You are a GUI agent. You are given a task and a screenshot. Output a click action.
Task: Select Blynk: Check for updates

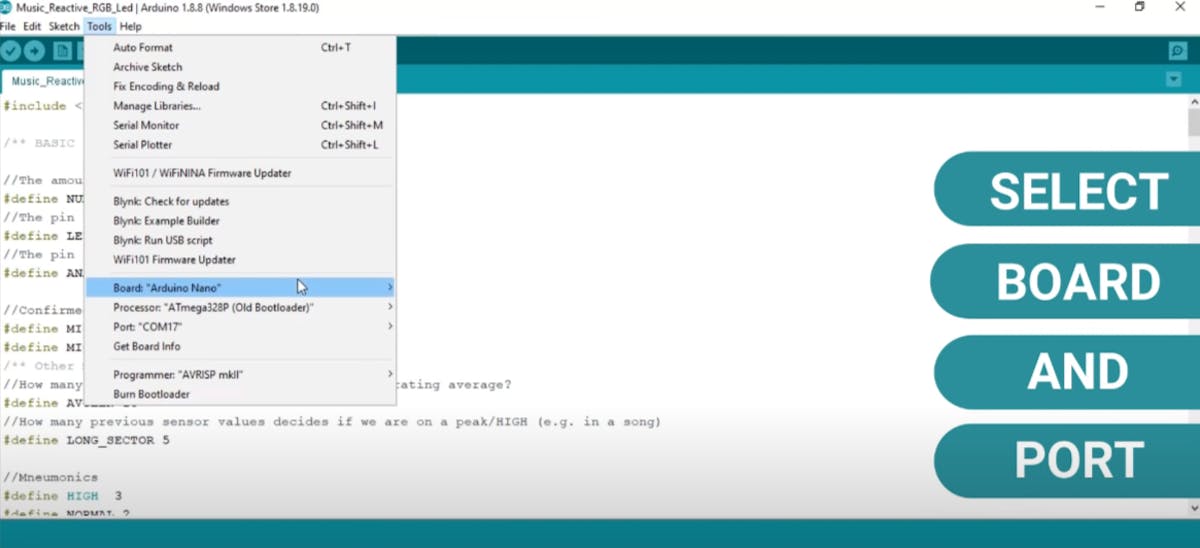[x=240, y=201]
